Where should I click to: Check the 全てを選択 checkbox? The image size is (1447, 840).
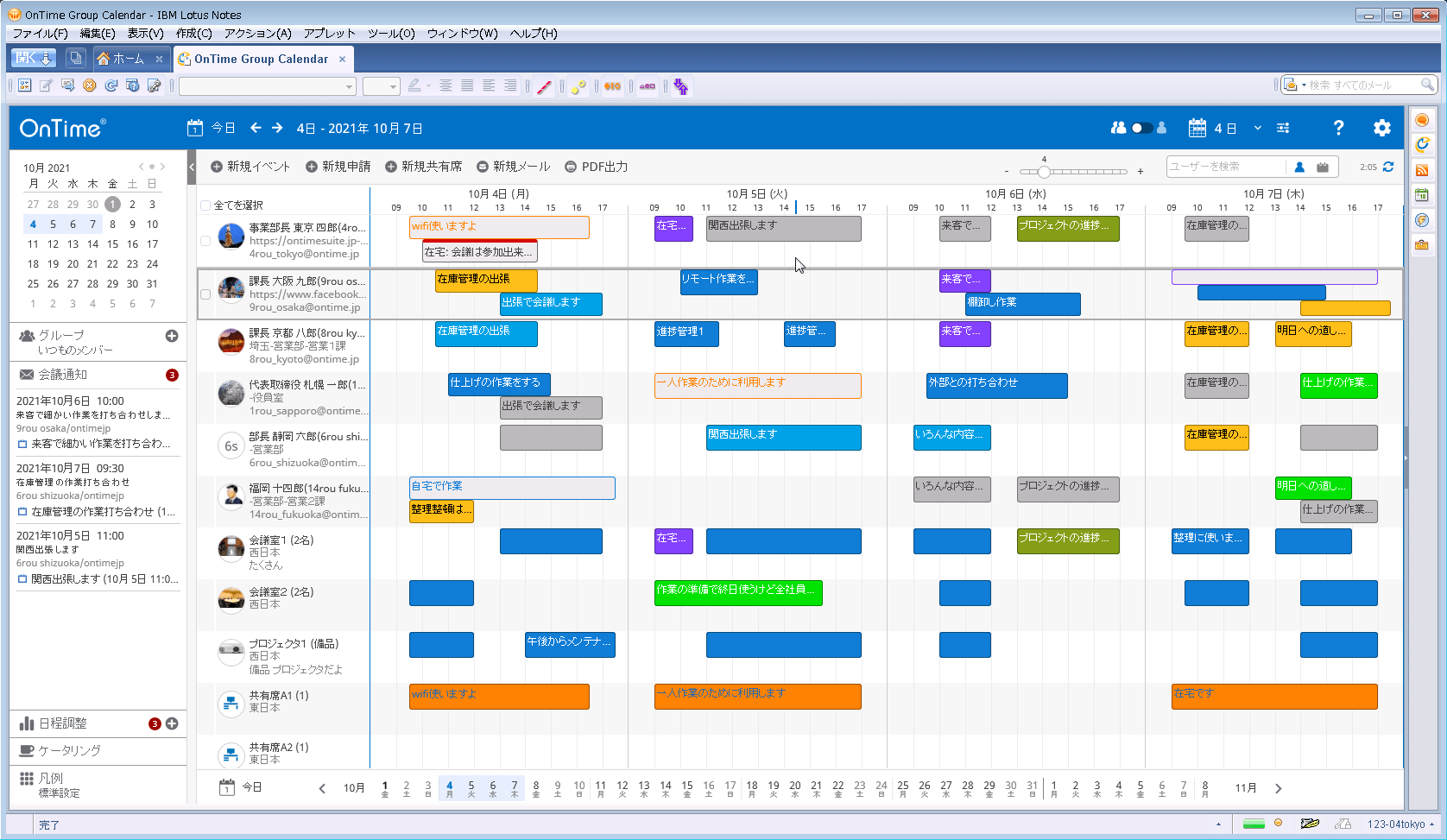[x=205, y=205]
